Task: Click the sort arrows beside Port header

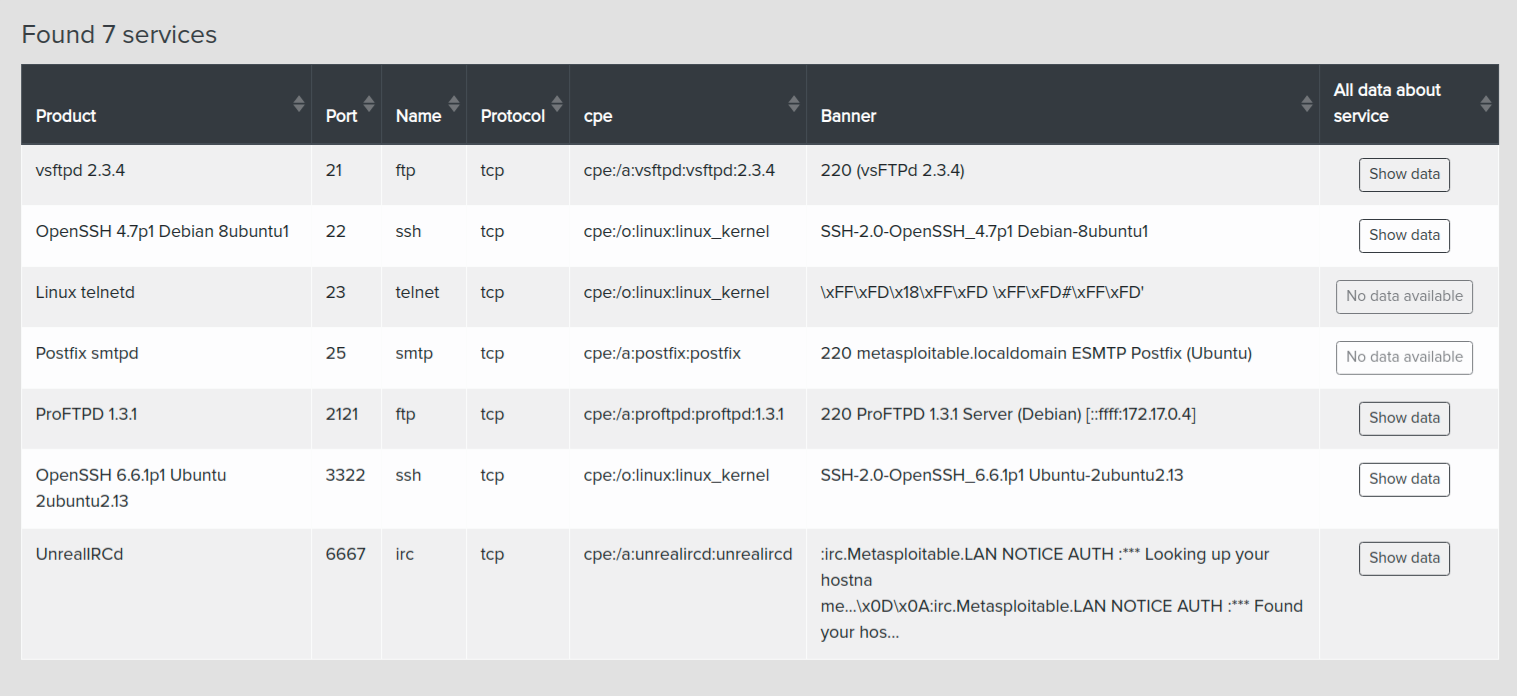Action: click(x=367, y=103)
